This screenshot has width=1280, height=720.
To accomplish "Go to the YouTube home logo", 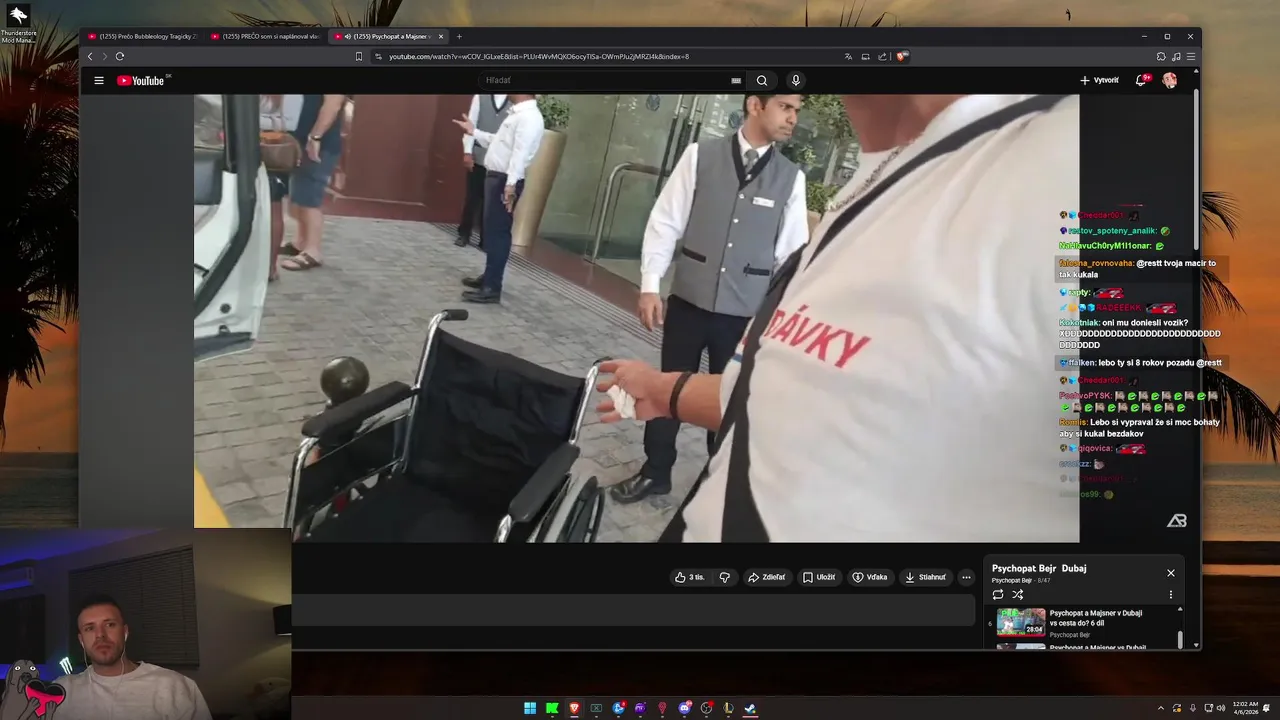I will [141, 81].
